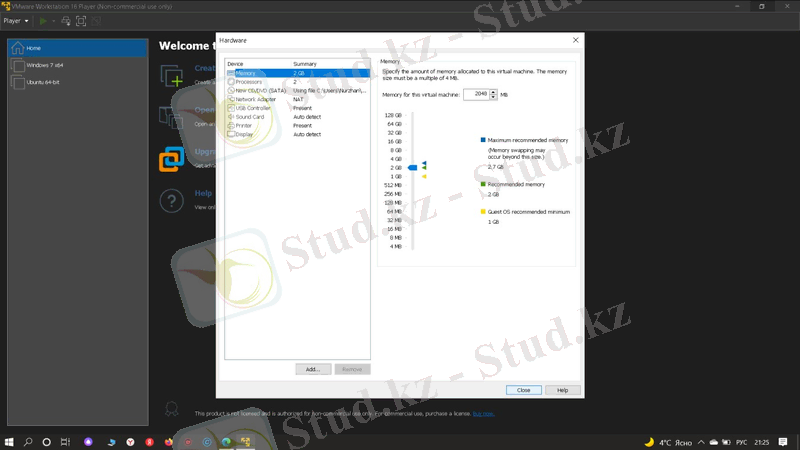Click the blue maximum recommended memory marker
The height and width of the screenshot is (450, 800).
click(424, 164)
